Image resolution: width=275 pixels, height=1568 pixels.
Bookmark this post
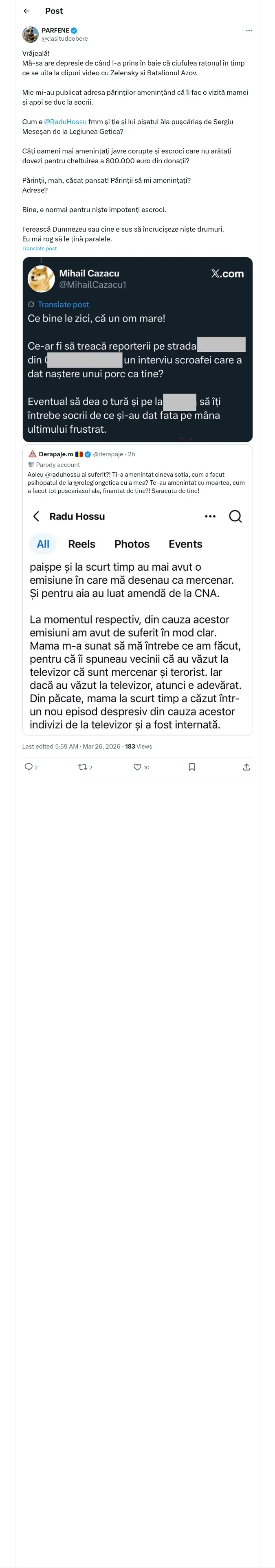tap(192, 767)
